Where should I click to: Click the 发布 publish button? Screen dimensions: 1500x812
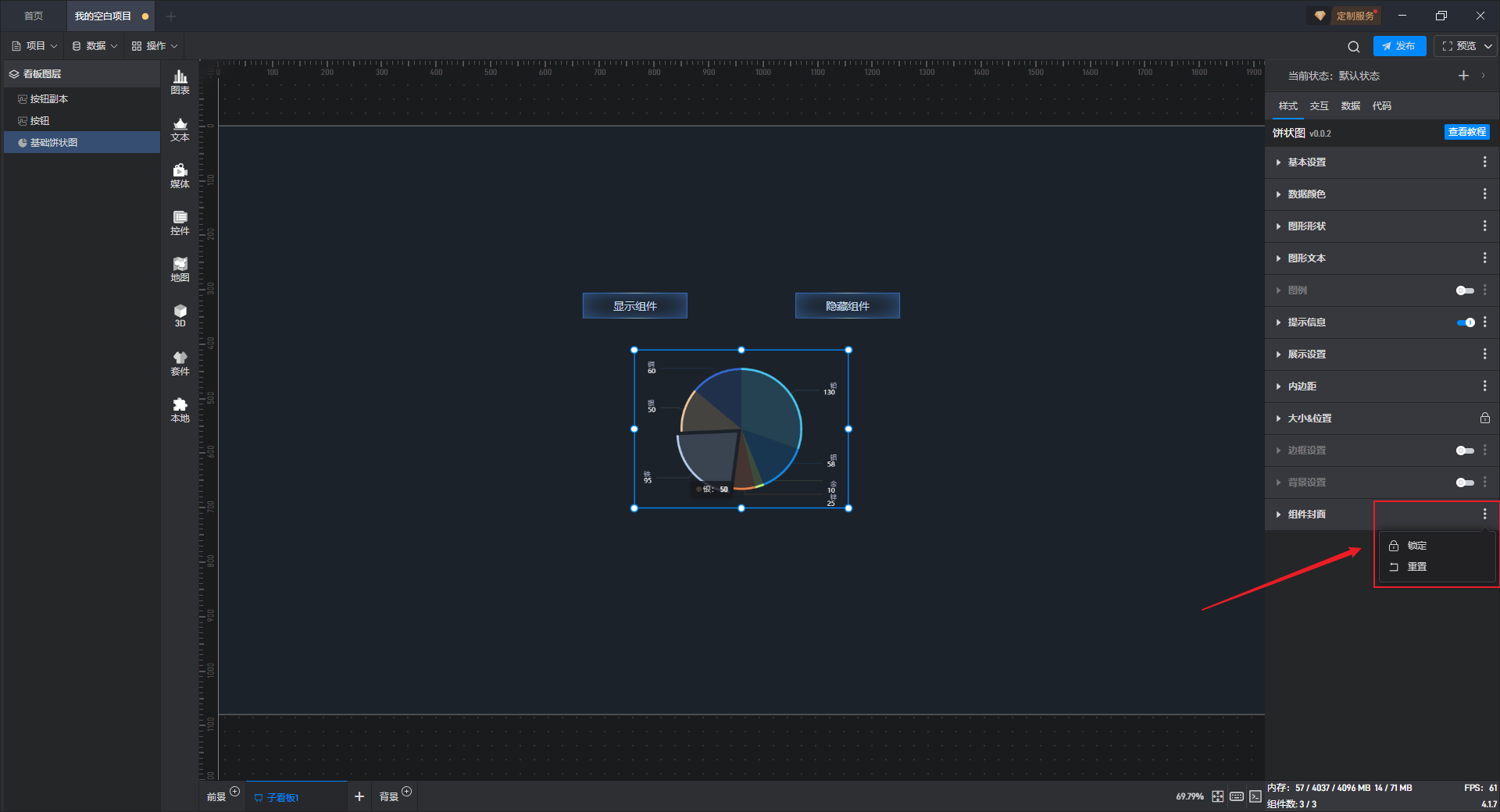pos(1399,46)
